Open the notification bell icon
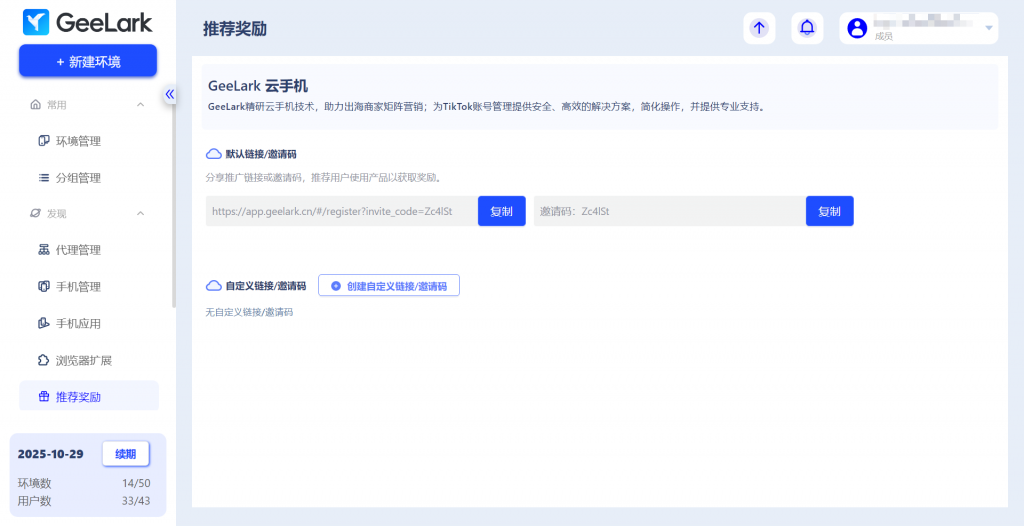 (807, 28)
